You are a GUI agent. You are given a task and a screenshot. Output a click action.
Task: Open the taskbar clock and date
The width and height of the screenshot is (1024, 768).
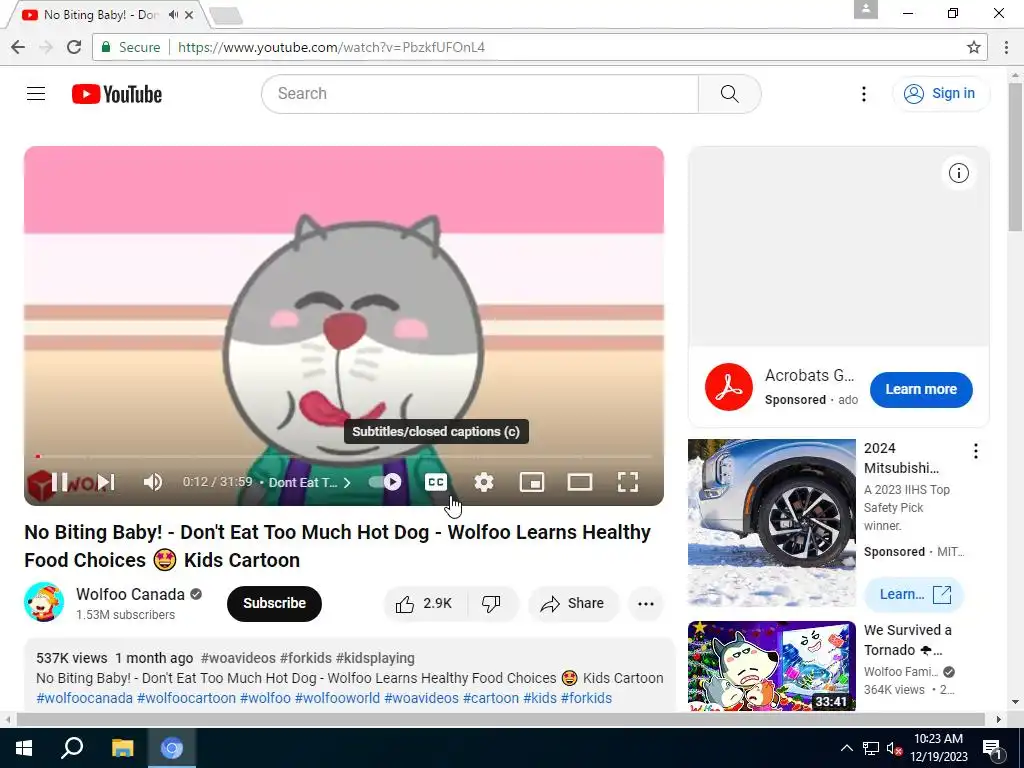(x=938, y=748)
